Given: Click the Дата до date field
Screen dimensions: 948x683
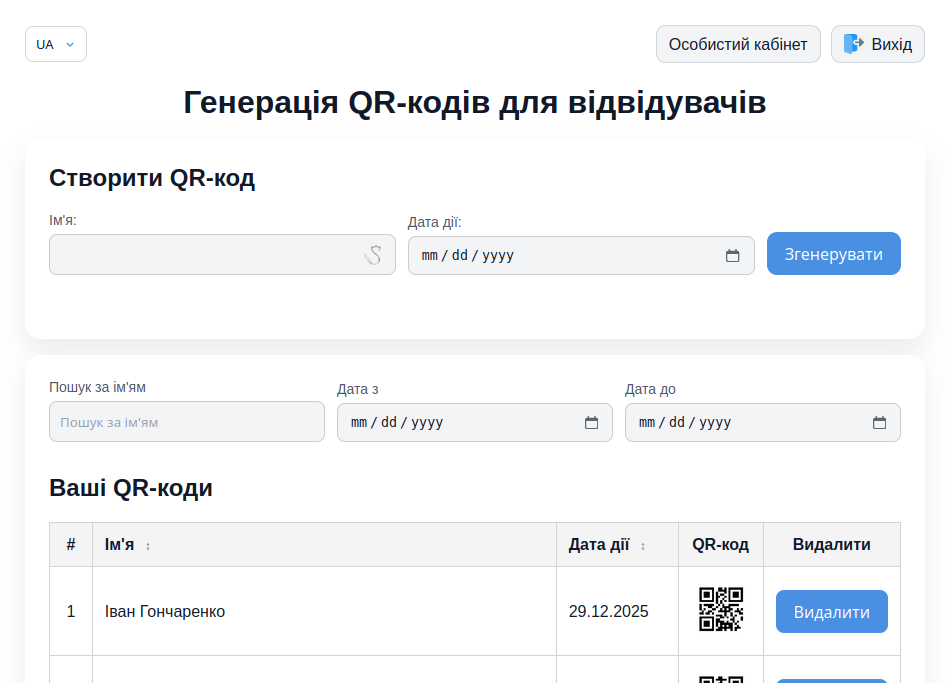Looking at the screenshot, I should [762, 422].
